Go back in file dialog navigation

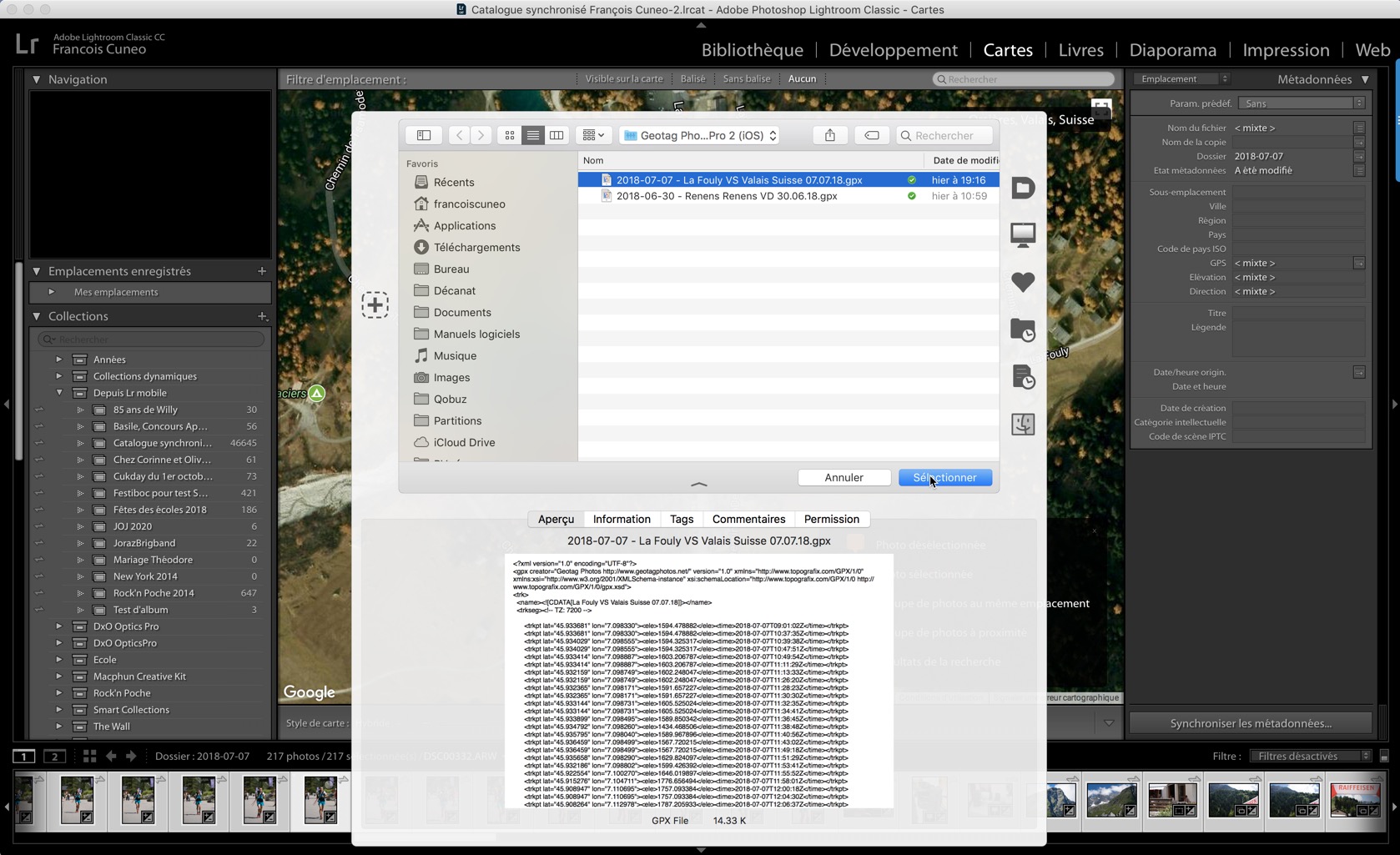459,135
